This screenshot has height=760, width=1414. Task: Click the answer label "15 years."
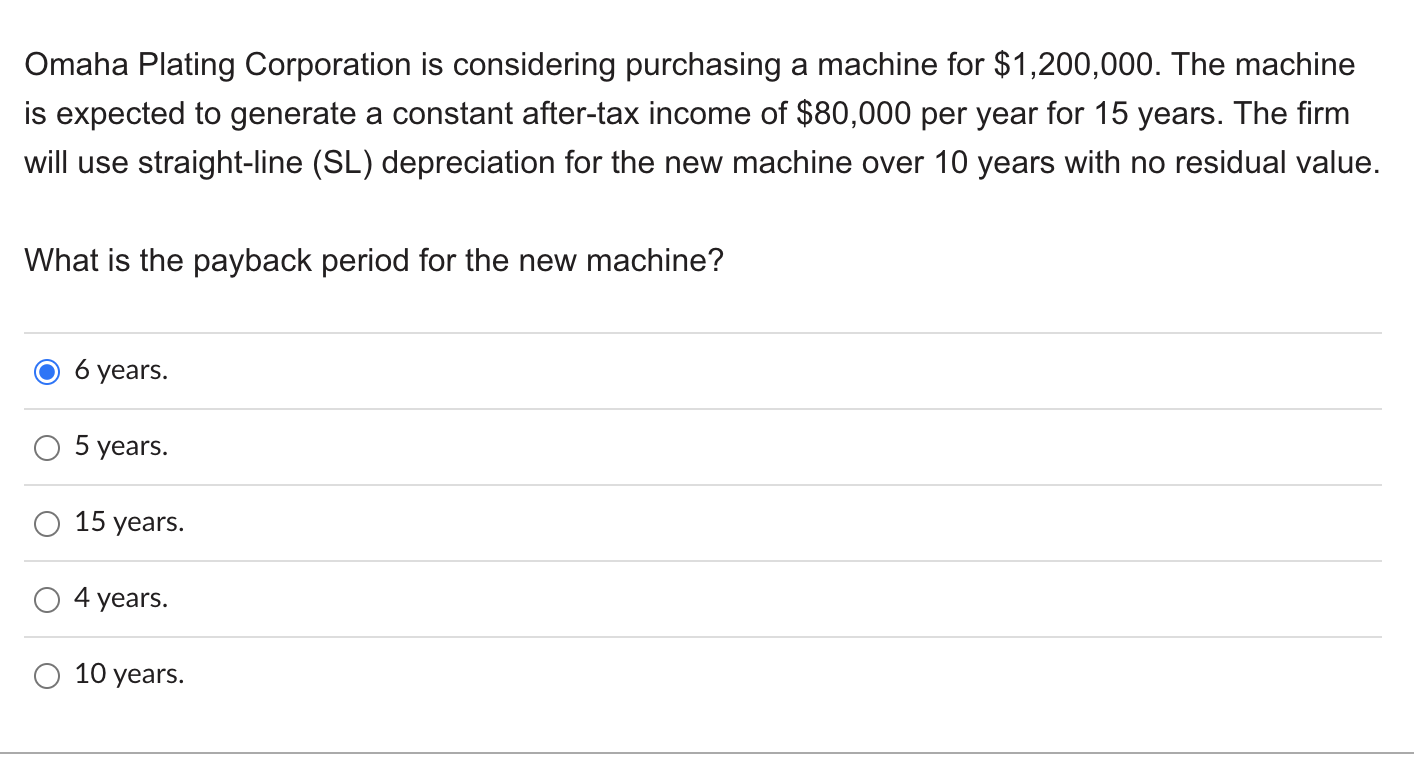[x=128, y=522]
